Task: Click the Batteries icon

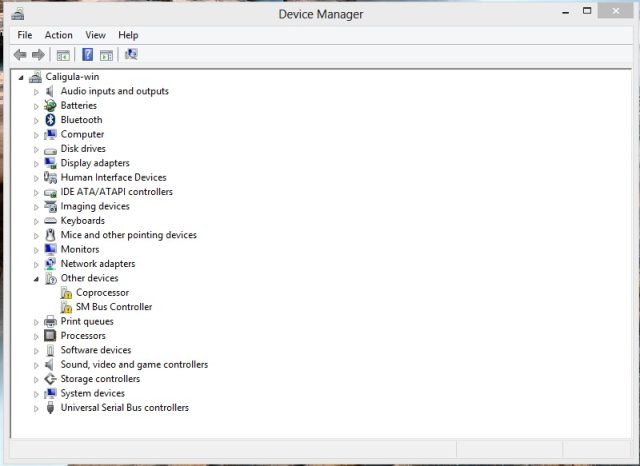Action: pyautogui.click(x=50, y=106)
